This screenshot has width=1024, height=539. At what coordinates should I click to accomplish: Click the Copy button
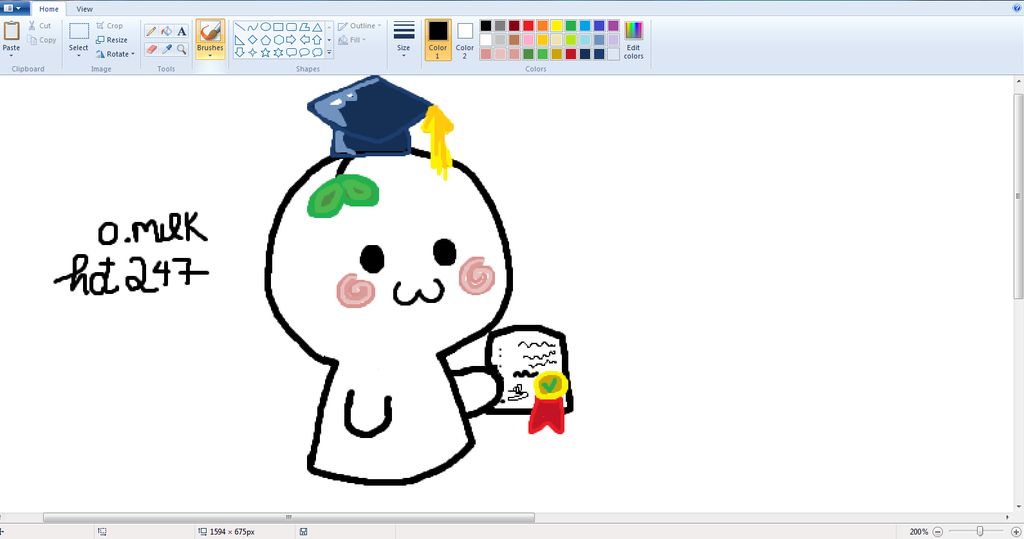pos(42,40)
